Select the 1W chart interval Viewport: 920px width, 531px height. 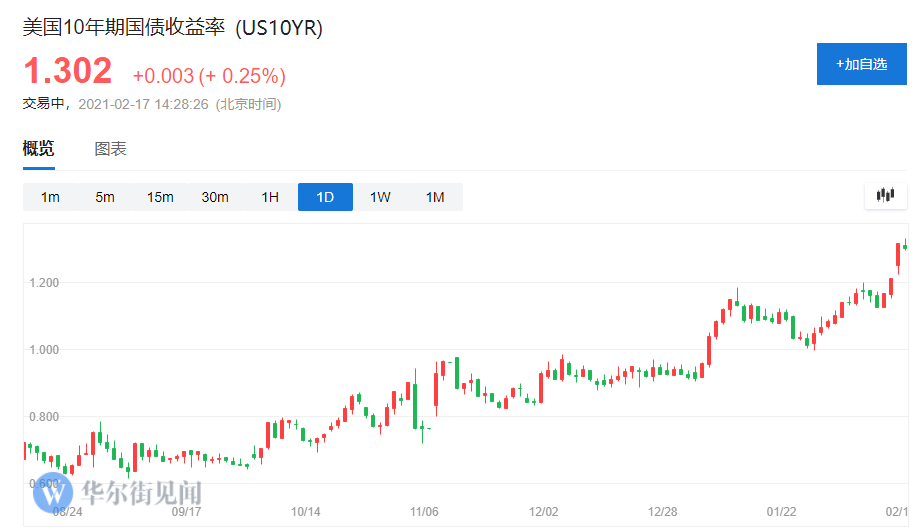380,197
